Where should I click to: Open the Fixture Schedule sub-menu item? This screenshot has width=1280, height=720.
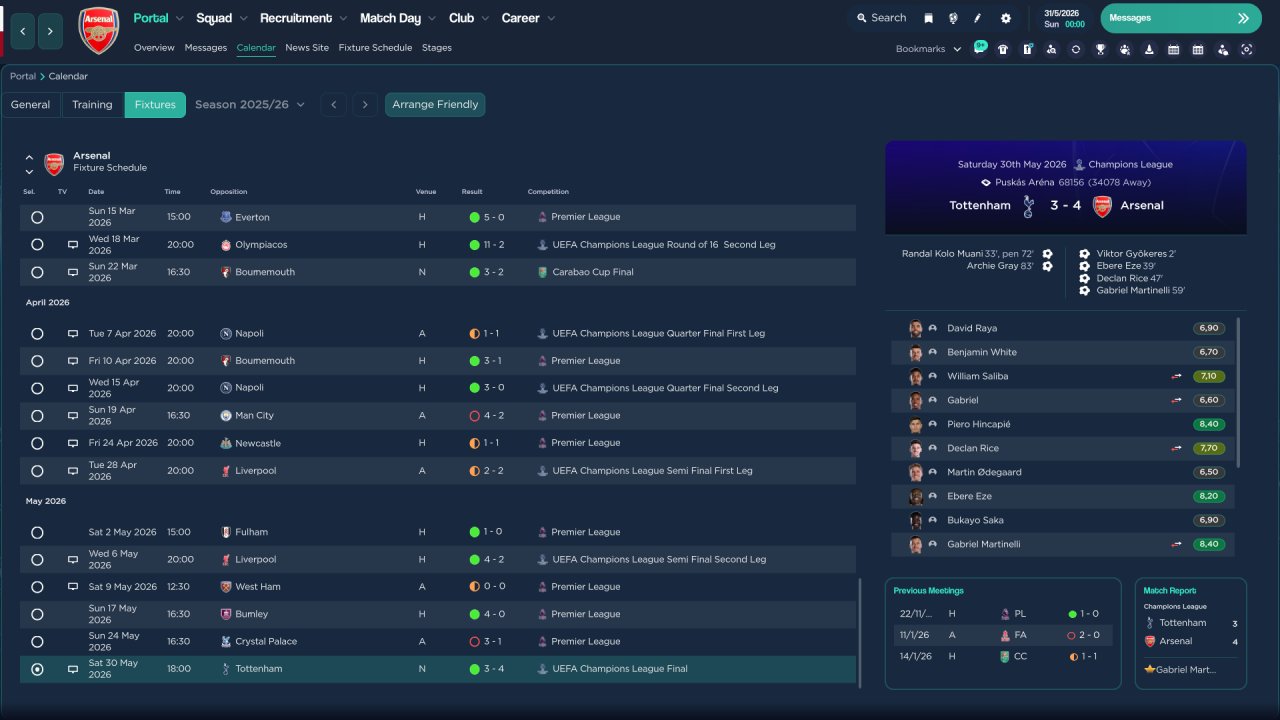tap(375, 48)
